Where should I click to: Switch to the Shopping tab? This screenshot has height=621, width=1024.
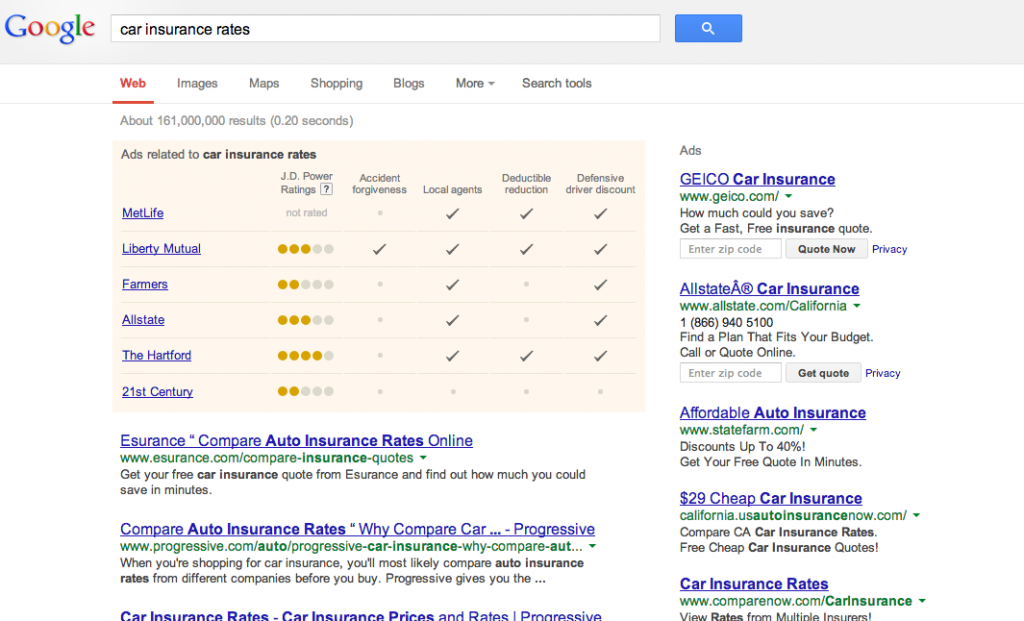click(336, 84)
